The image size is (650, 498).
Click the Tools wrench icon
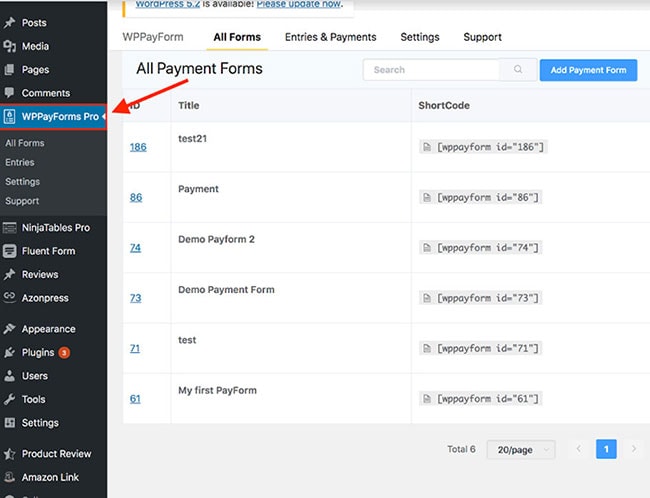[x=9, y=399]
